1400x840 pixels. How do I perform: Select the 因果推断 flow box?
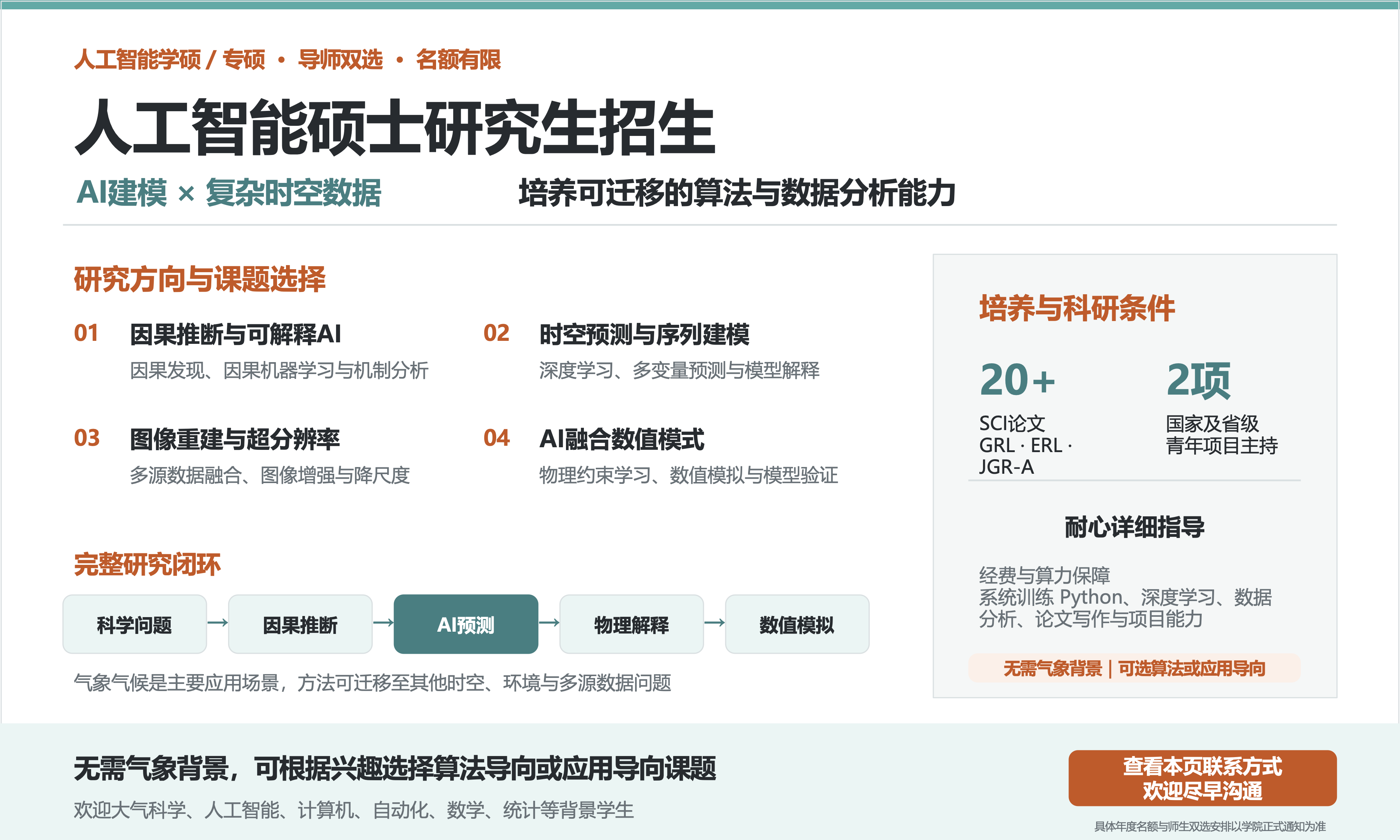300,624
